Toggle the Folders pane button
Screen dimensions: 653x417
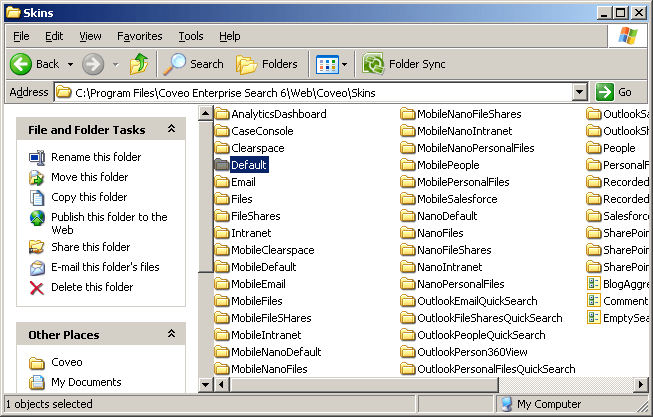tap(267, 64)
